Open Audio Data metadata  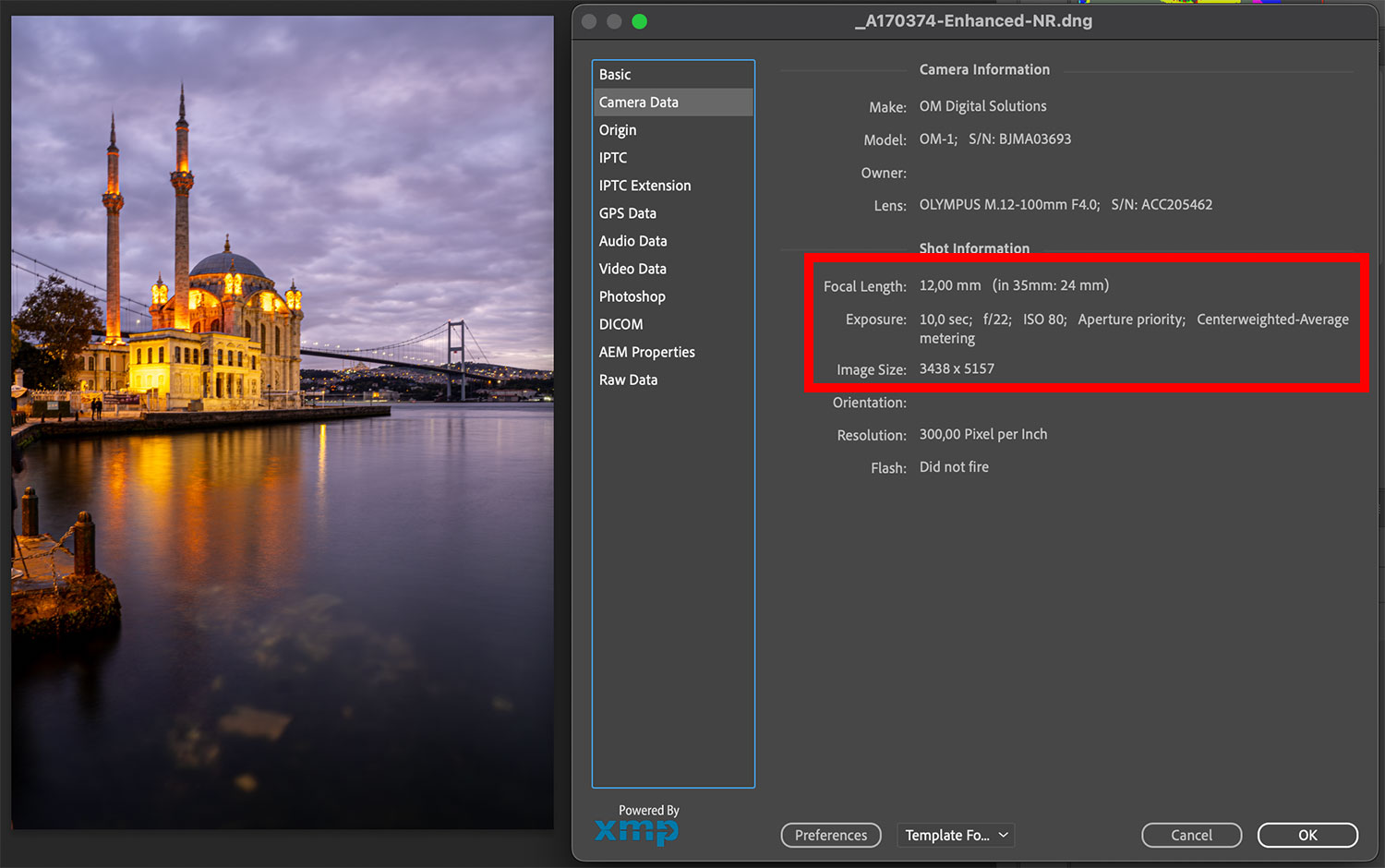point(632,241)
